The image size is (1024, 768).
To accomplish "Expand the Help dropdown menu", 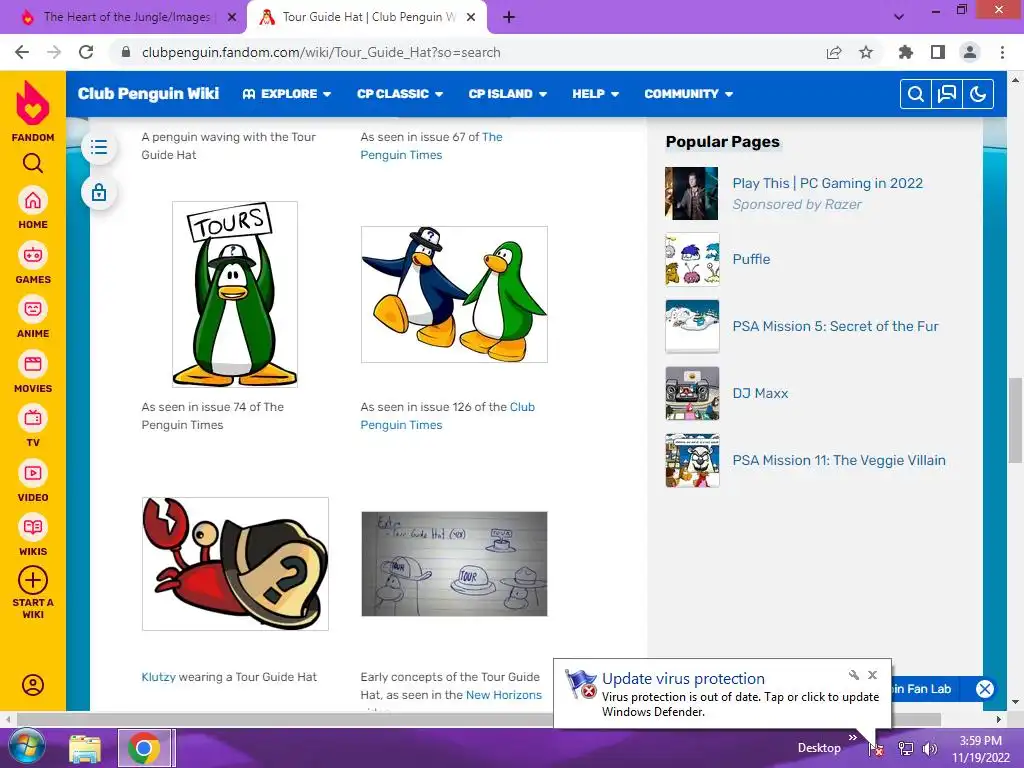I will pyautogui.click(x=596, y=94).
